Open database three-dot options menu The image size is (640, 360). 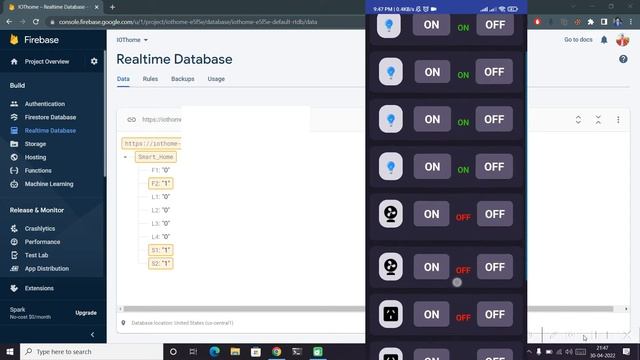(x=618, y=120)
